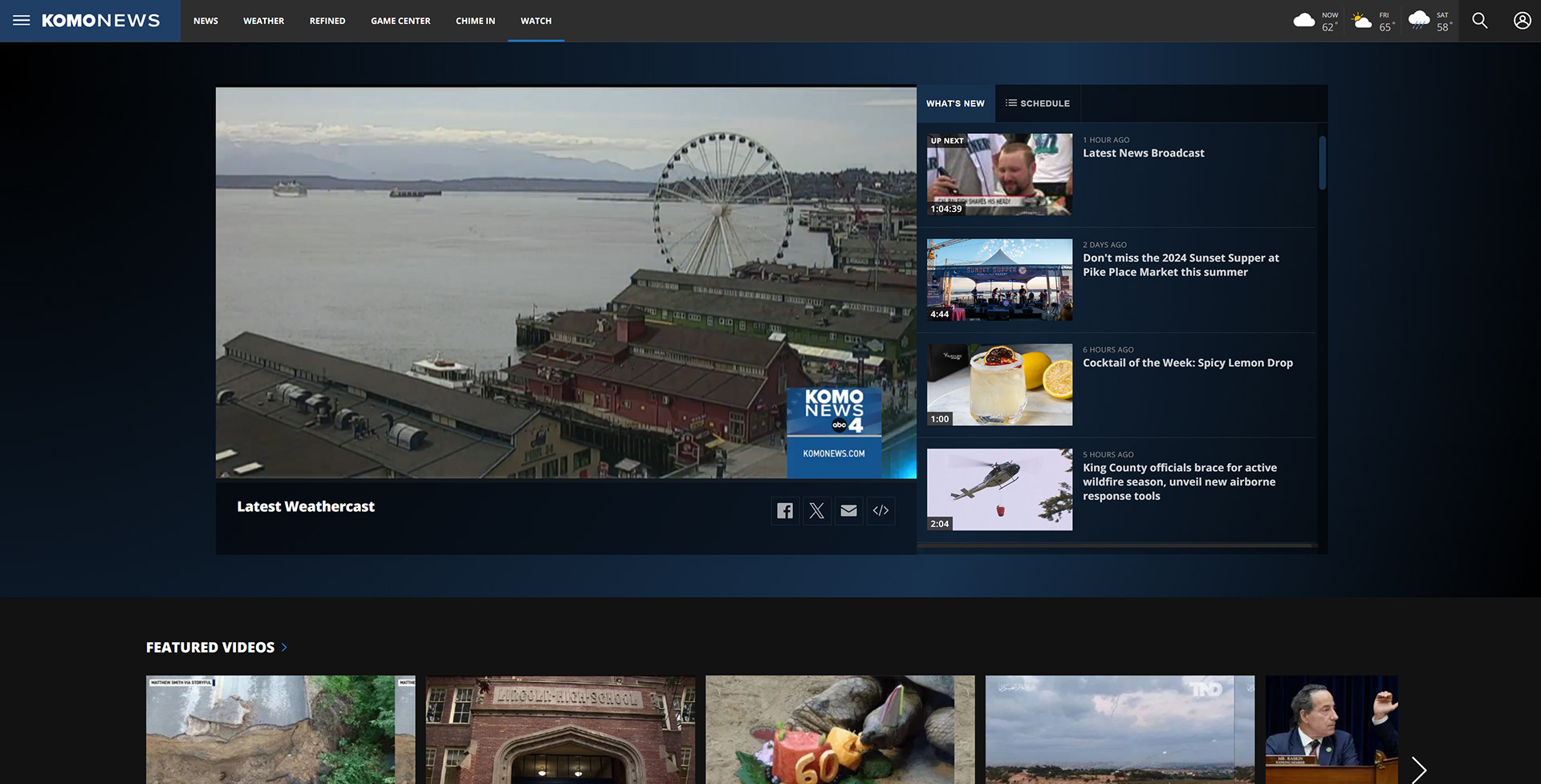Viewport: 1541px width, 784px height.
Task: Click the 58° Saturday temperature
Action: coord(1444,27)
